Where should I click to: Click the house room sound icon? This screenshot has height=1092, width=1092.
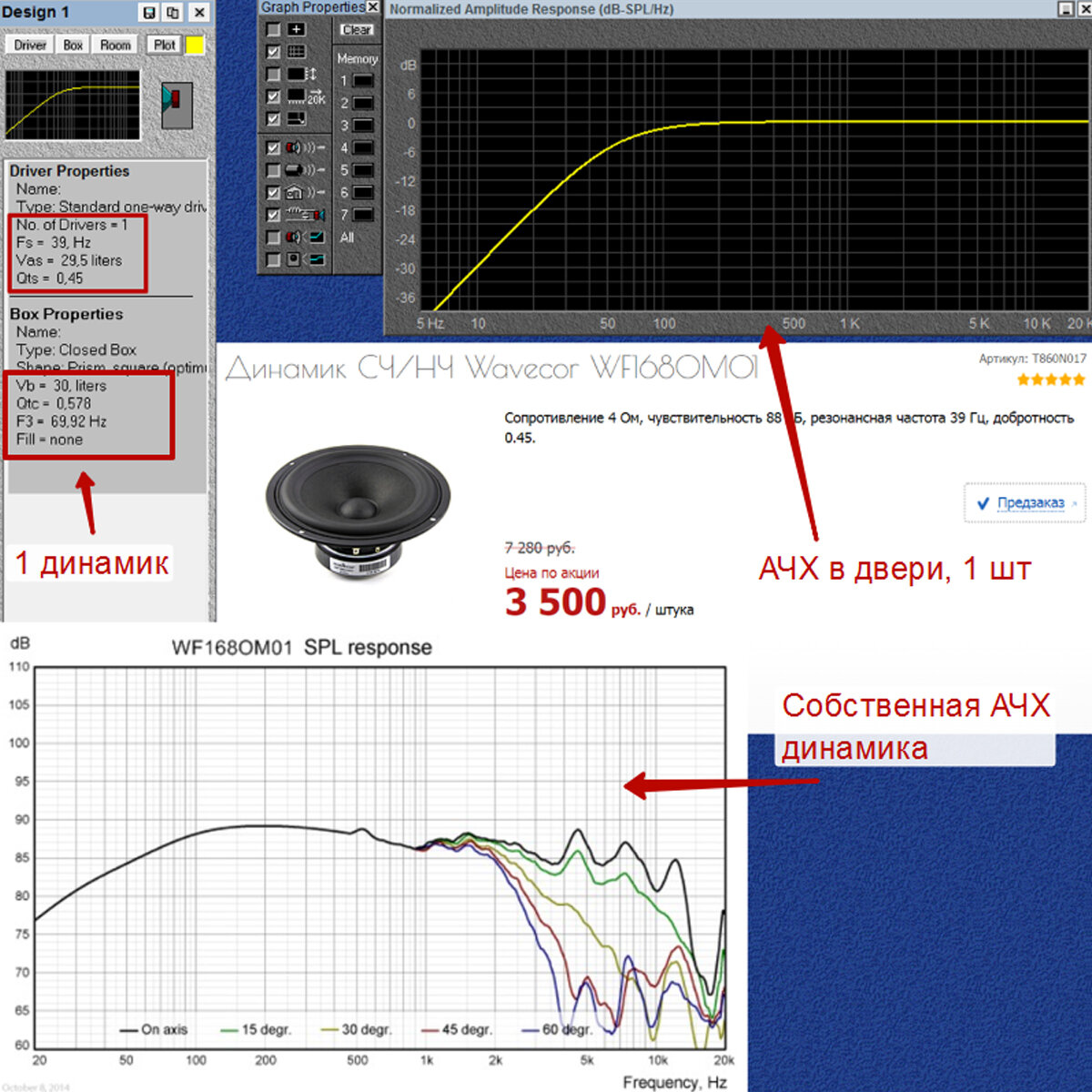(x=306, y=193)
